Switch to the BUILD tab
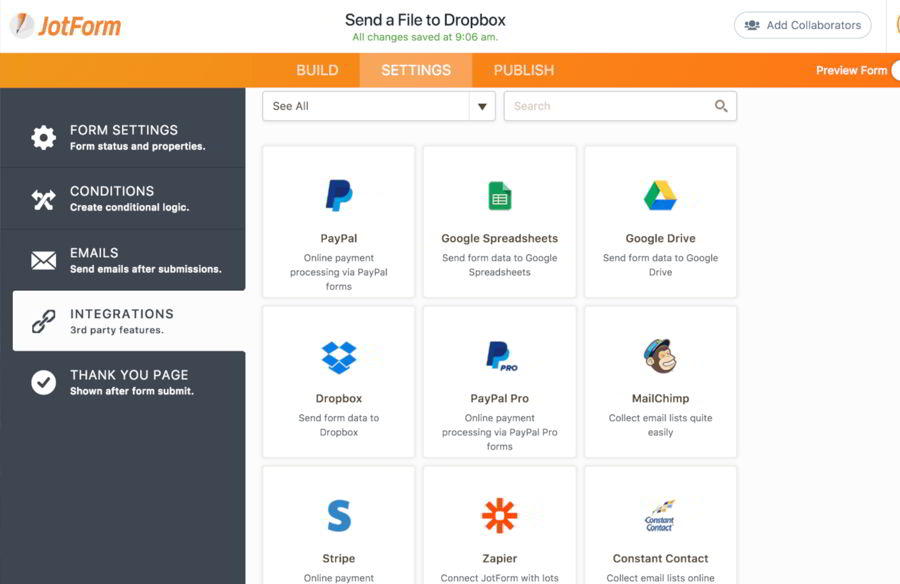The width and height of the screenshot is (900, 584). [x=317, y=70]
